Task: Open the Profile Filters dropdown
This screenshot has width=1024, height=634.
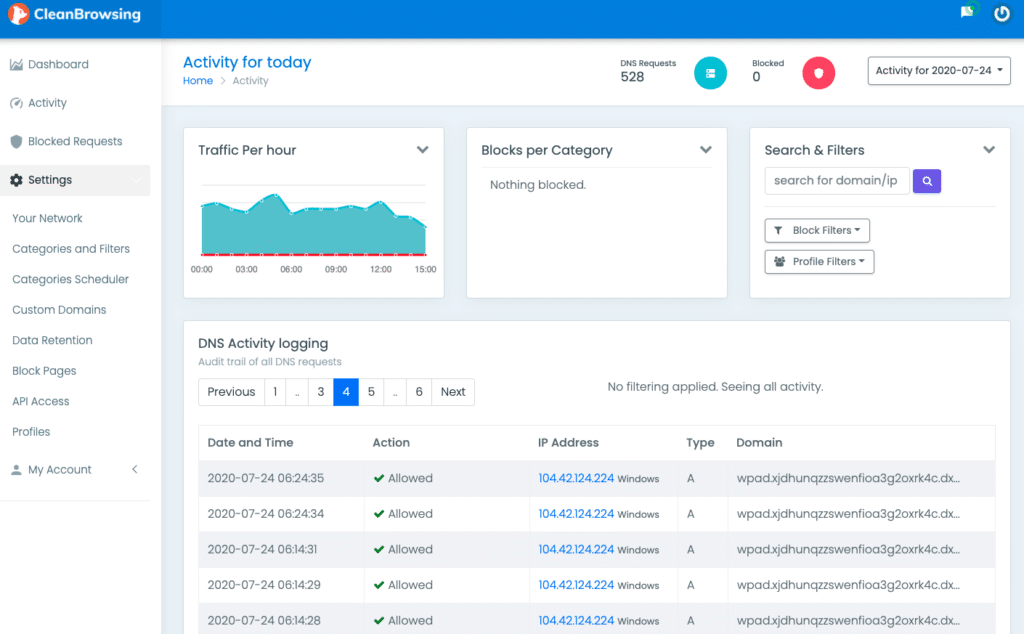Action: coord(819,262)
